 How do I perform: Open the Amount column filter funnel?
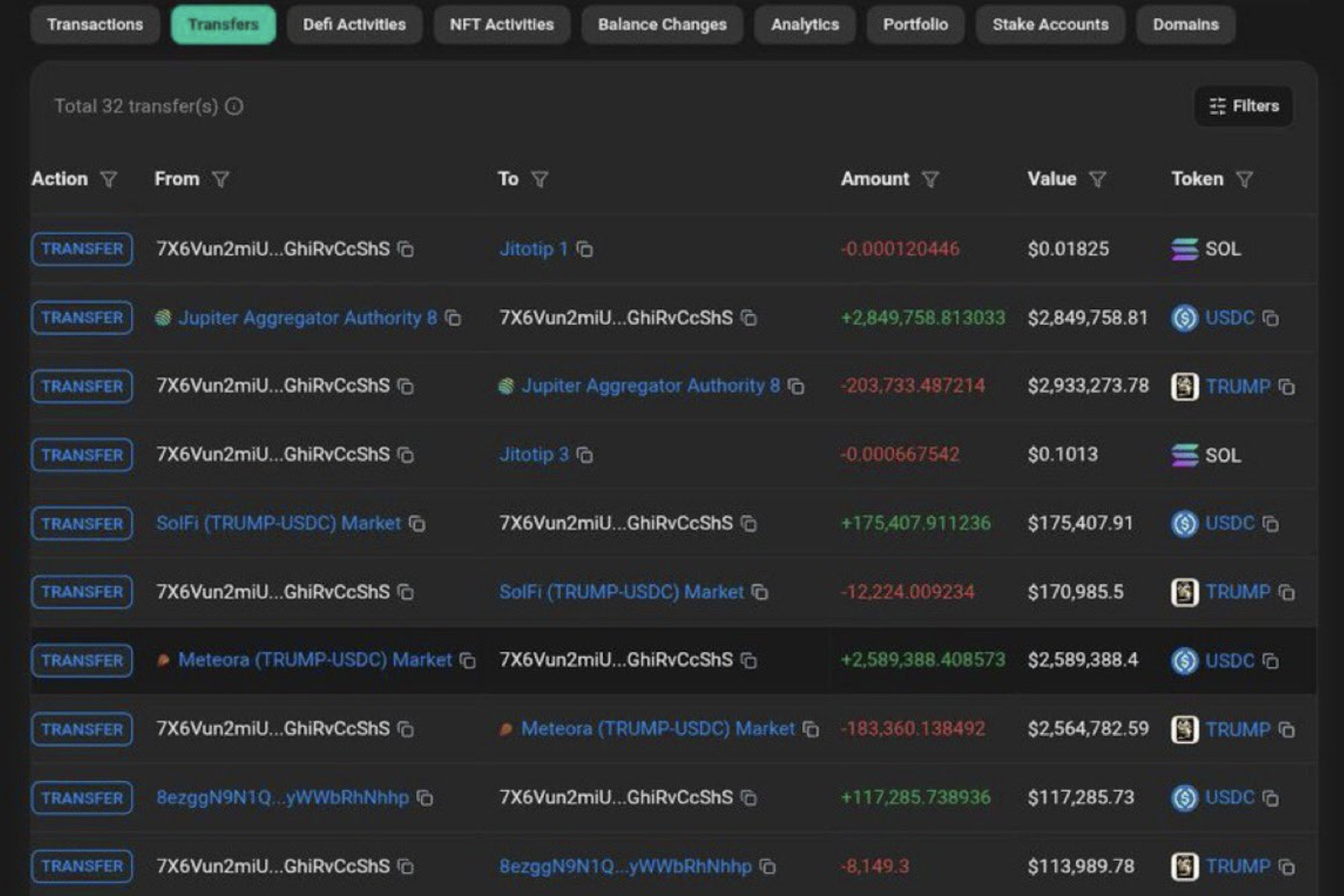(930, 179)
